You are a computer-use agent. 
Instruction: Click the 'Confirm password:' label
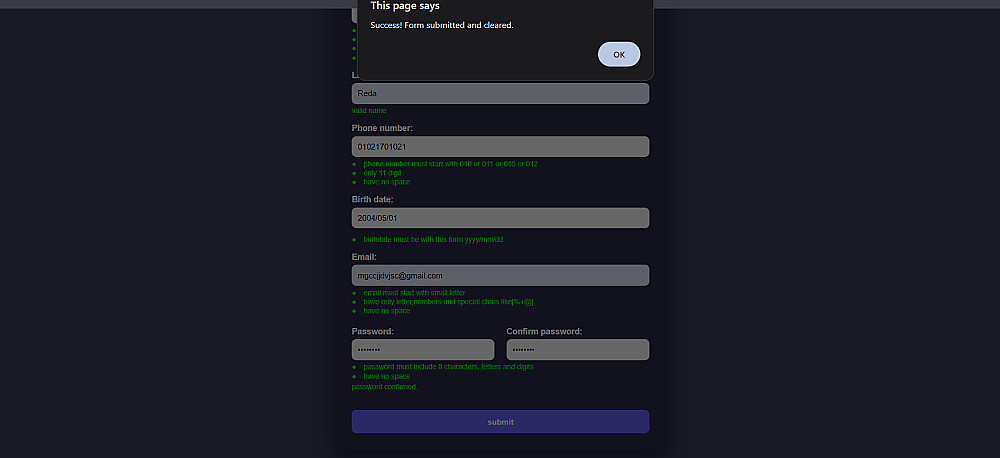point(544,331)
